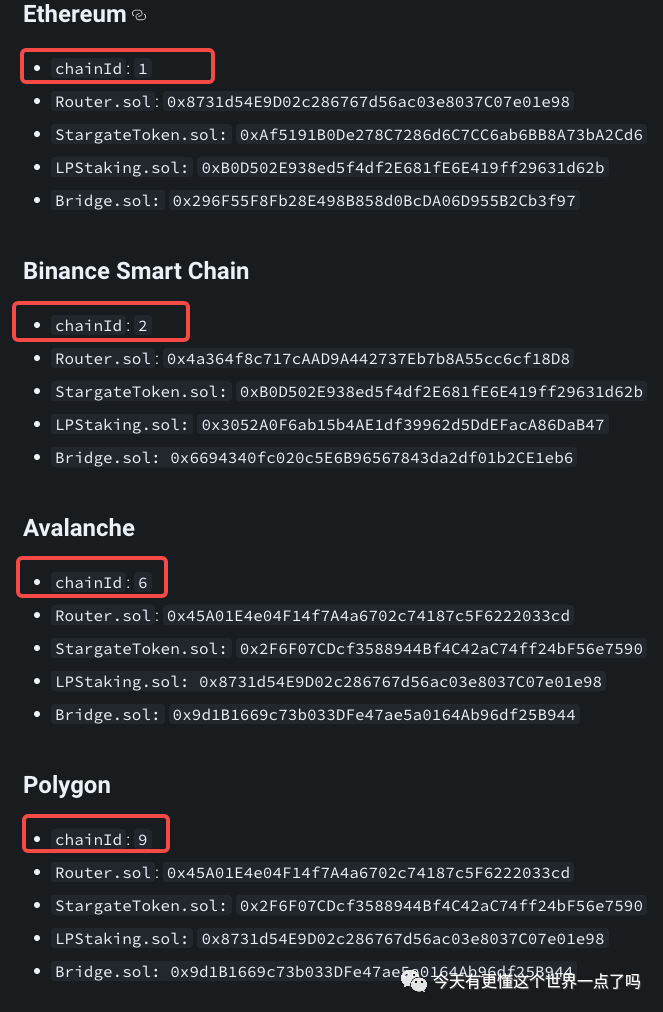Screen dimensions: 663x1012
Task: Select the Avalanche chainId 6 entry
Action: (x=101, y=582)
